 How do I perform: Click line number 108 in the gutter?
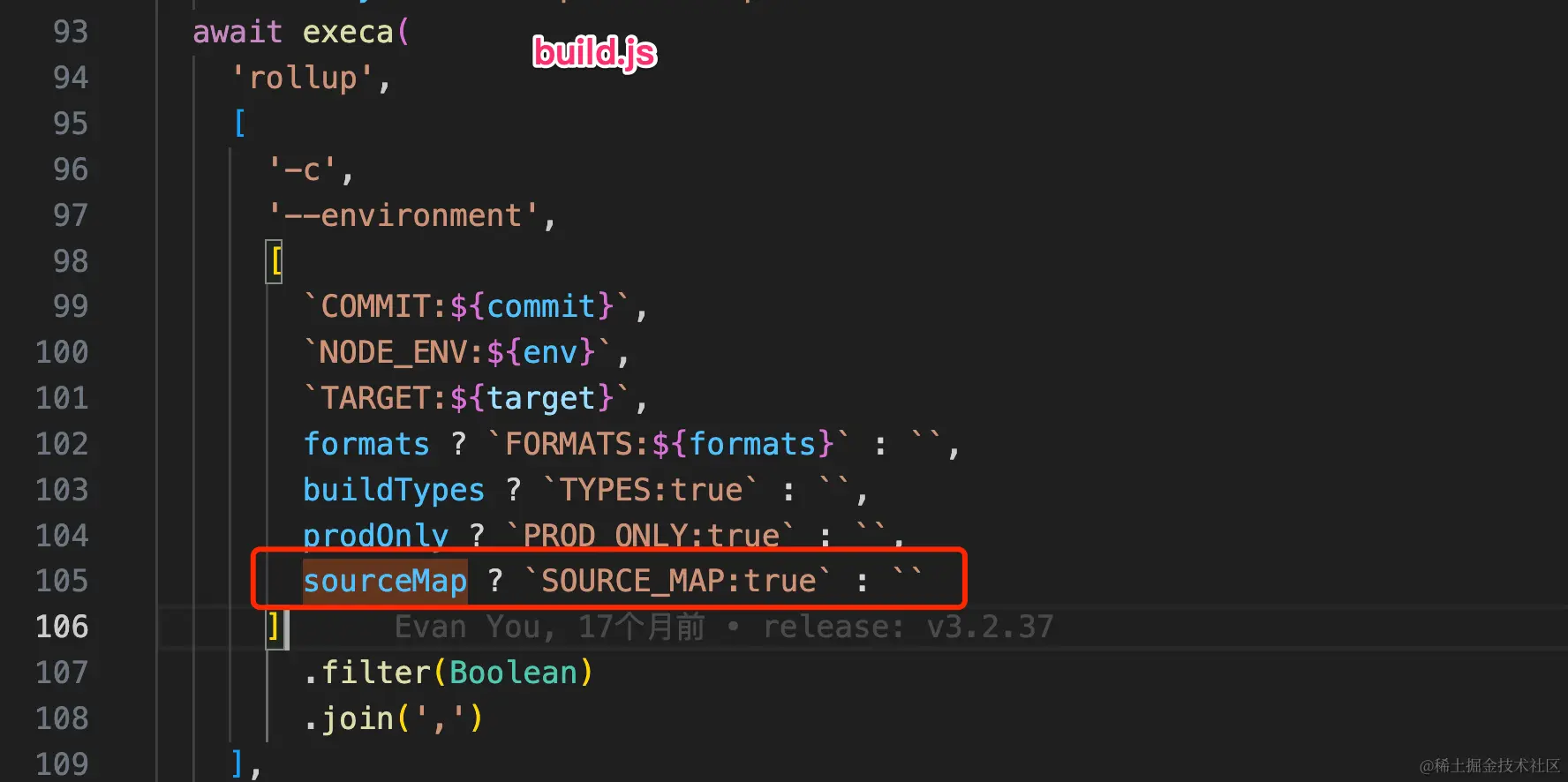pos(62,718)
